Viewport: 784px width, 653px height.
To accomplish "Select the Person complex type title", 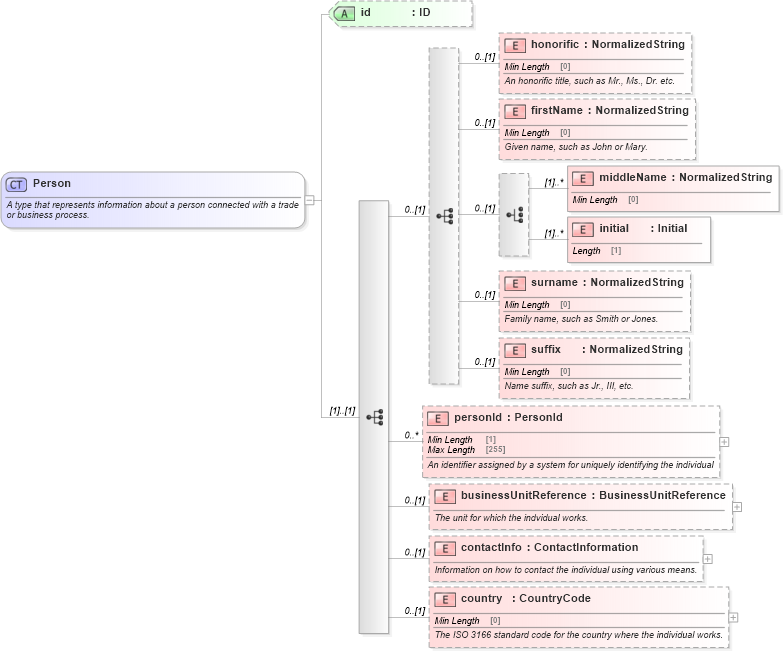I will tap(52, 184).
